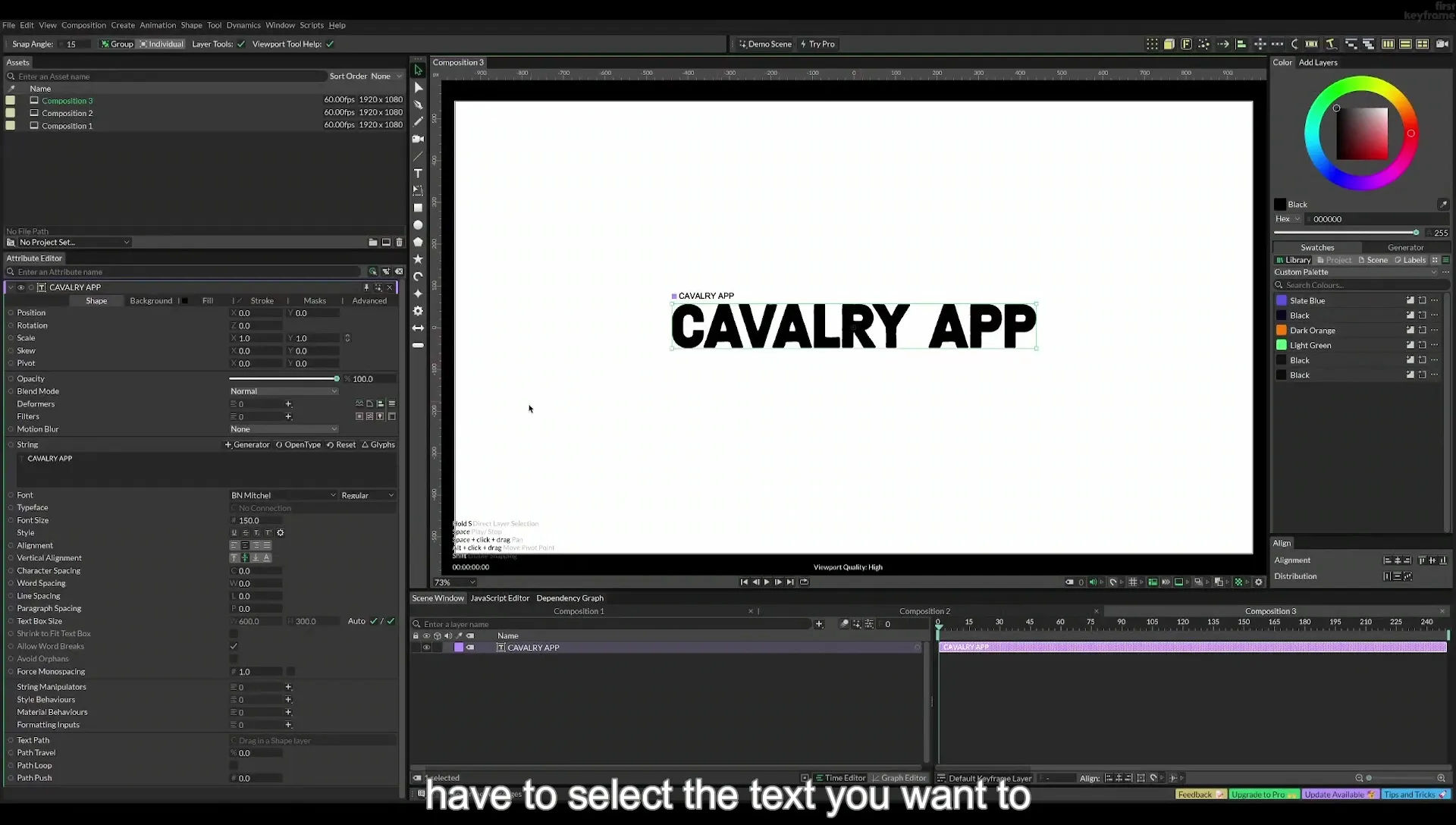Hide CAVALRY APP layer in Scene Window
Image resolution: width=1456 pixels, height=825 pixels.
coord(426,648)
